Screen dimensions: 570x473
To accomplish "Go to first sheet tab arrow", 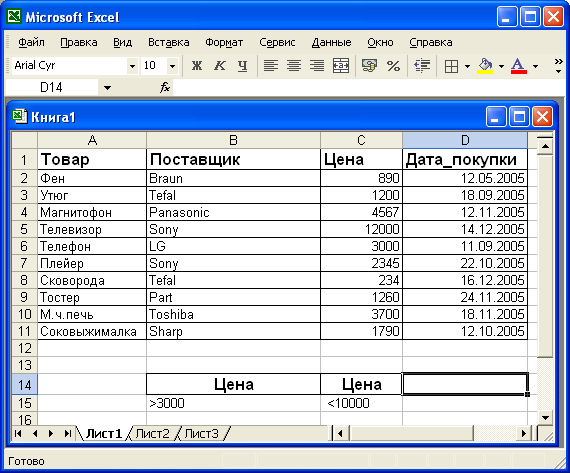I will click(x=18, y=433).
